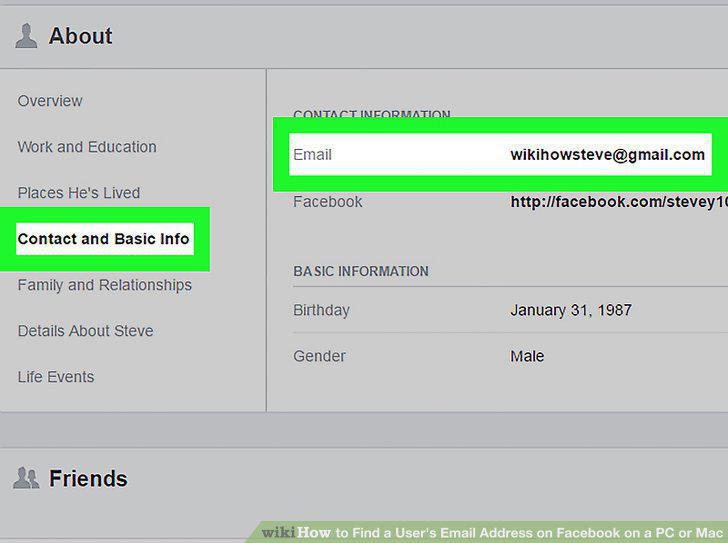The width and height of the screenshot is (728, 543).
Task: Click the Friends two-people icon
Action: coord(26,478)
